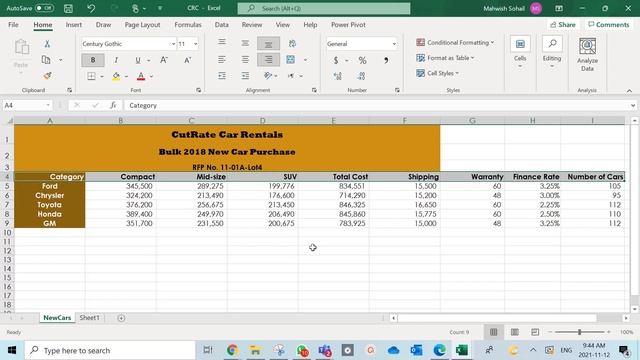Switch to the Data tab

click(x=222, y=25)
